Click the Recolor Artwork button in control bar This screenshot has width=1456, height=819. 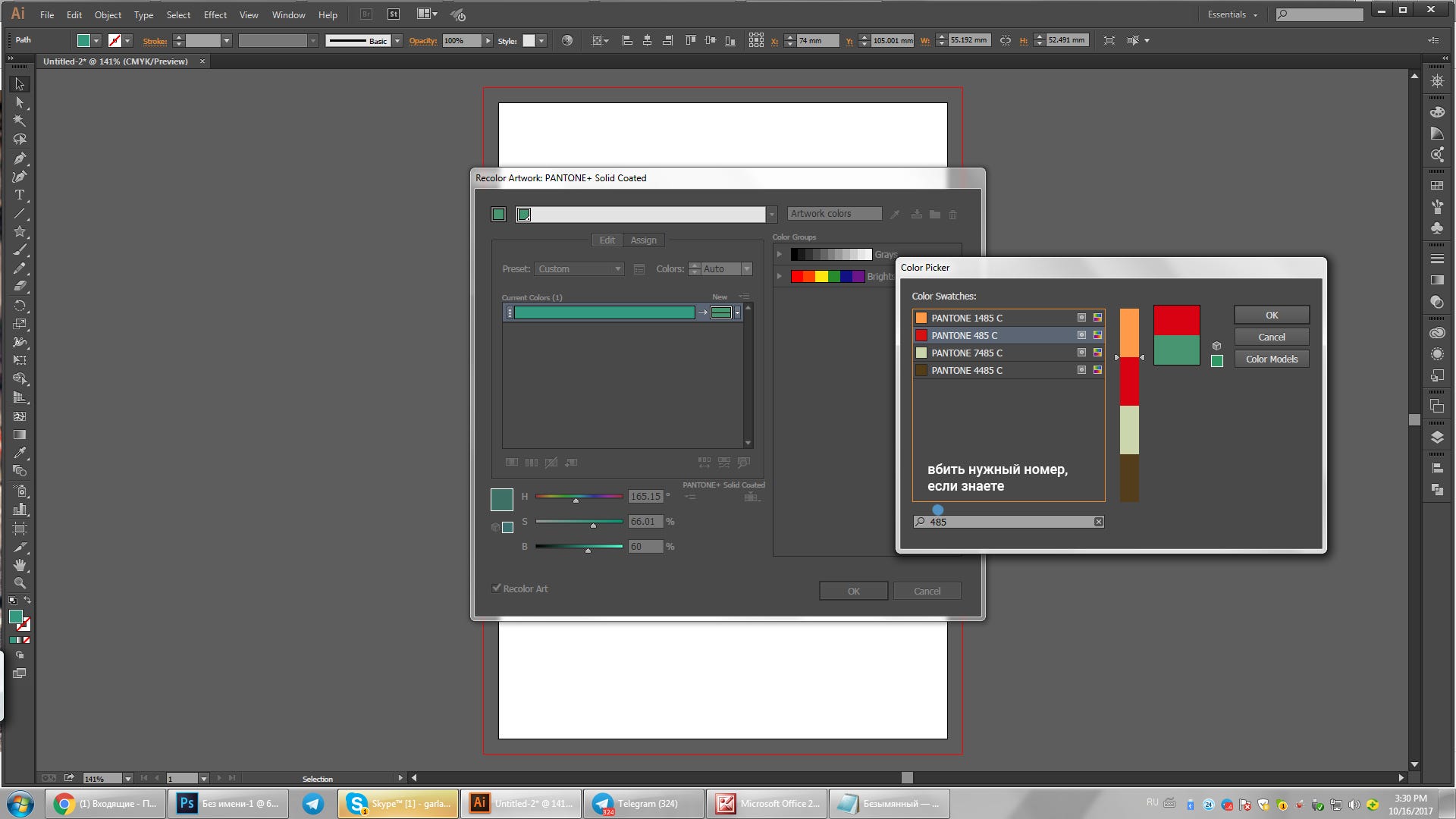[567, 40]
